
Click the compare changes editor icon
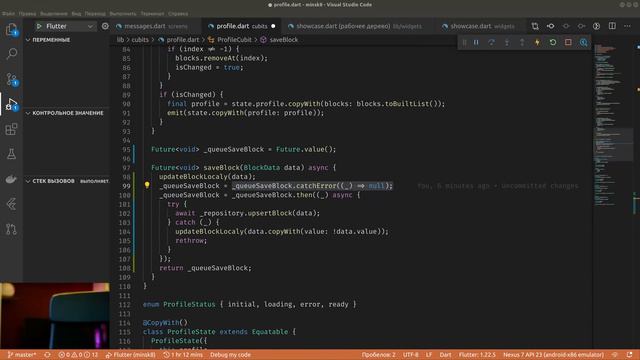pyautogui.click(x=535, y=26)
